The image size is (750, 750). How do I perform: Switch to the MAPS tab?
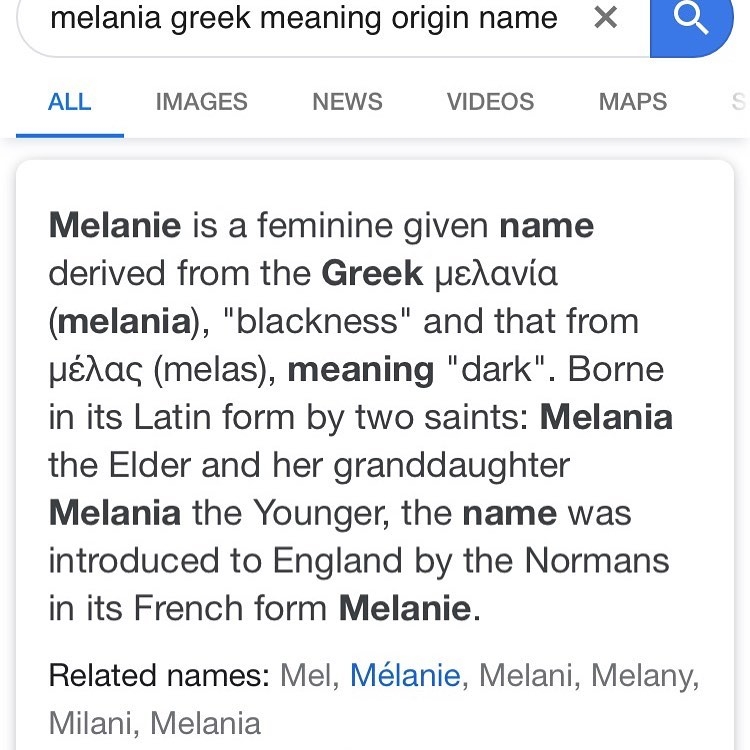click(x=633, y=102)
